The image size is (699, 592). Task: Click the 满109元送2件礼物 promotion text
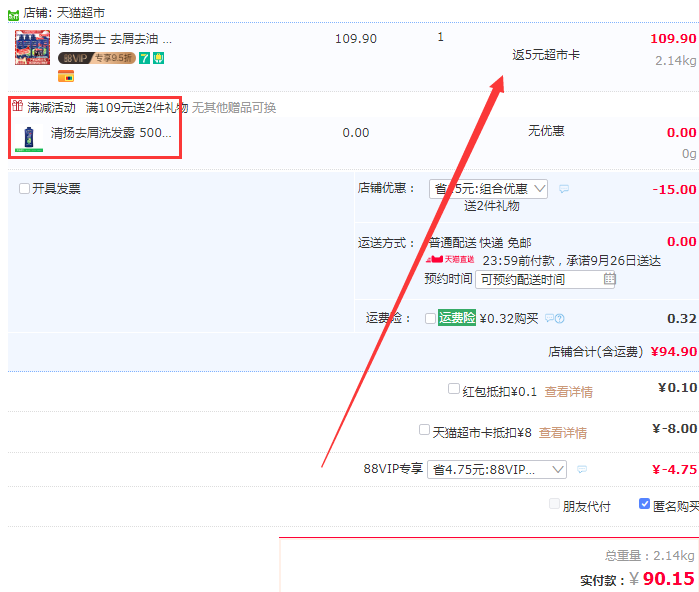click(137, 107)
